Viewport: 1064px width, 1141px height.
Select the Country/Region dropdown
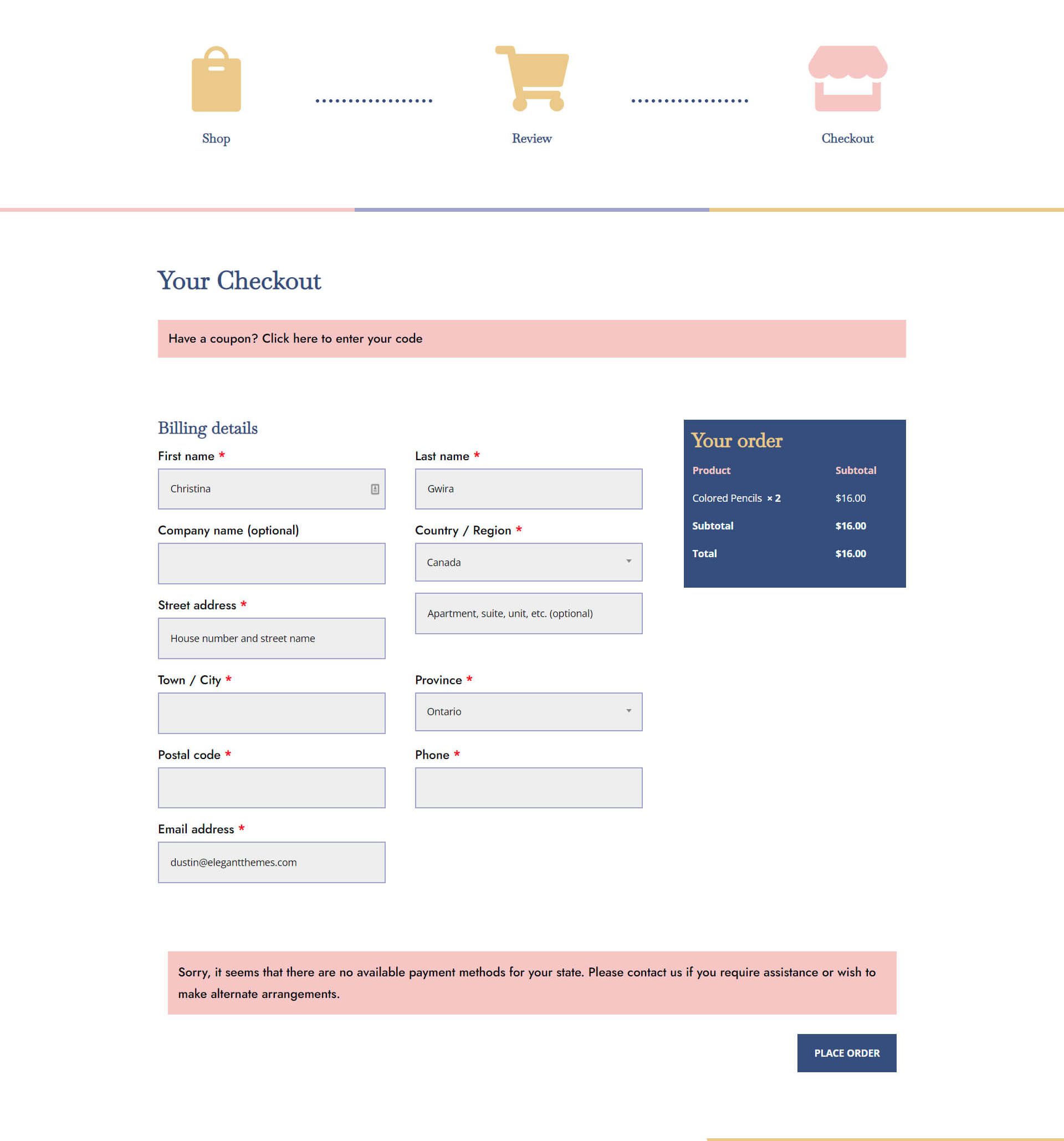[529, 562]
